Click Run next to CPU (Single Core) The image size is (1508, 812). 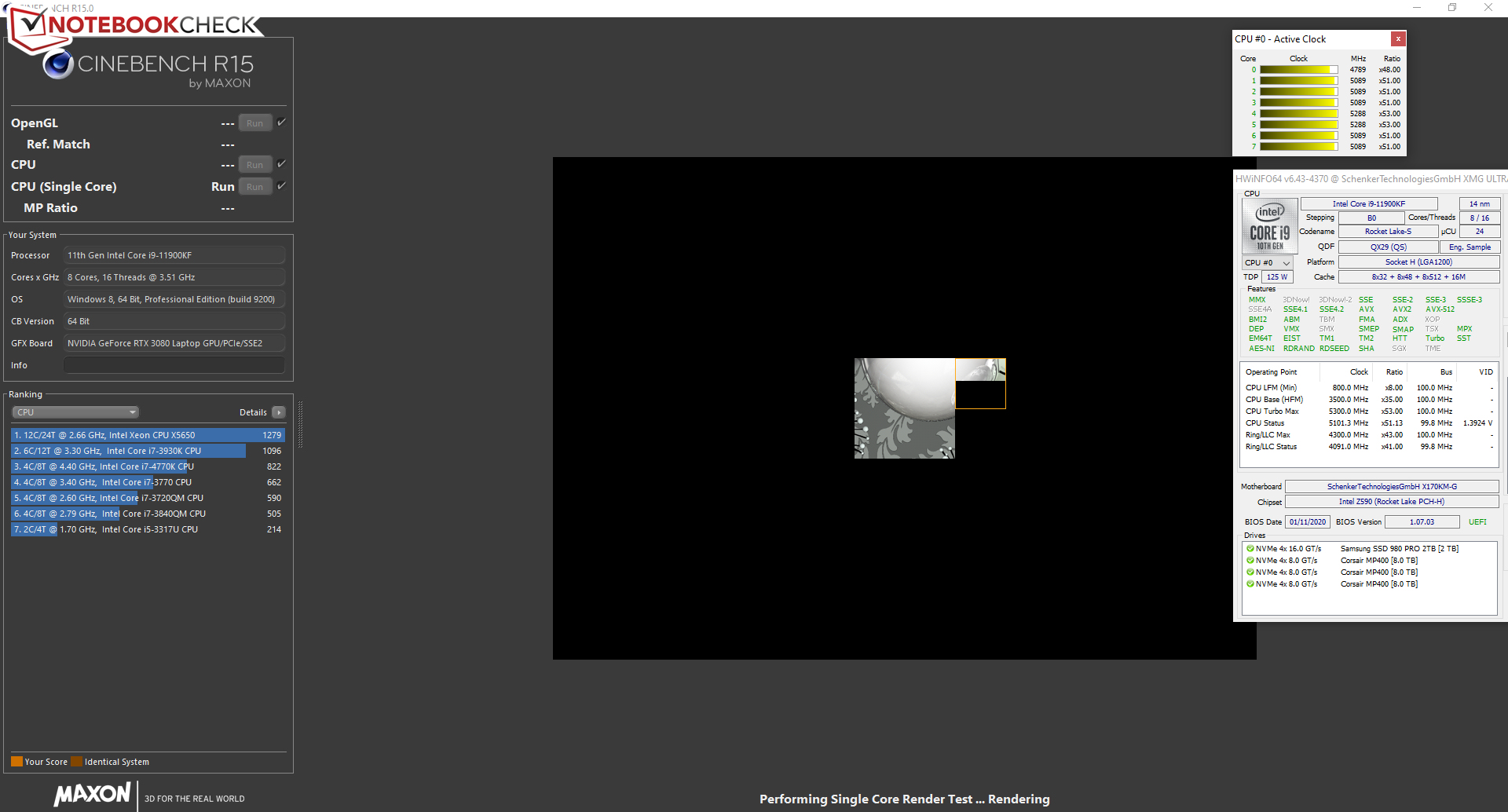255,187
